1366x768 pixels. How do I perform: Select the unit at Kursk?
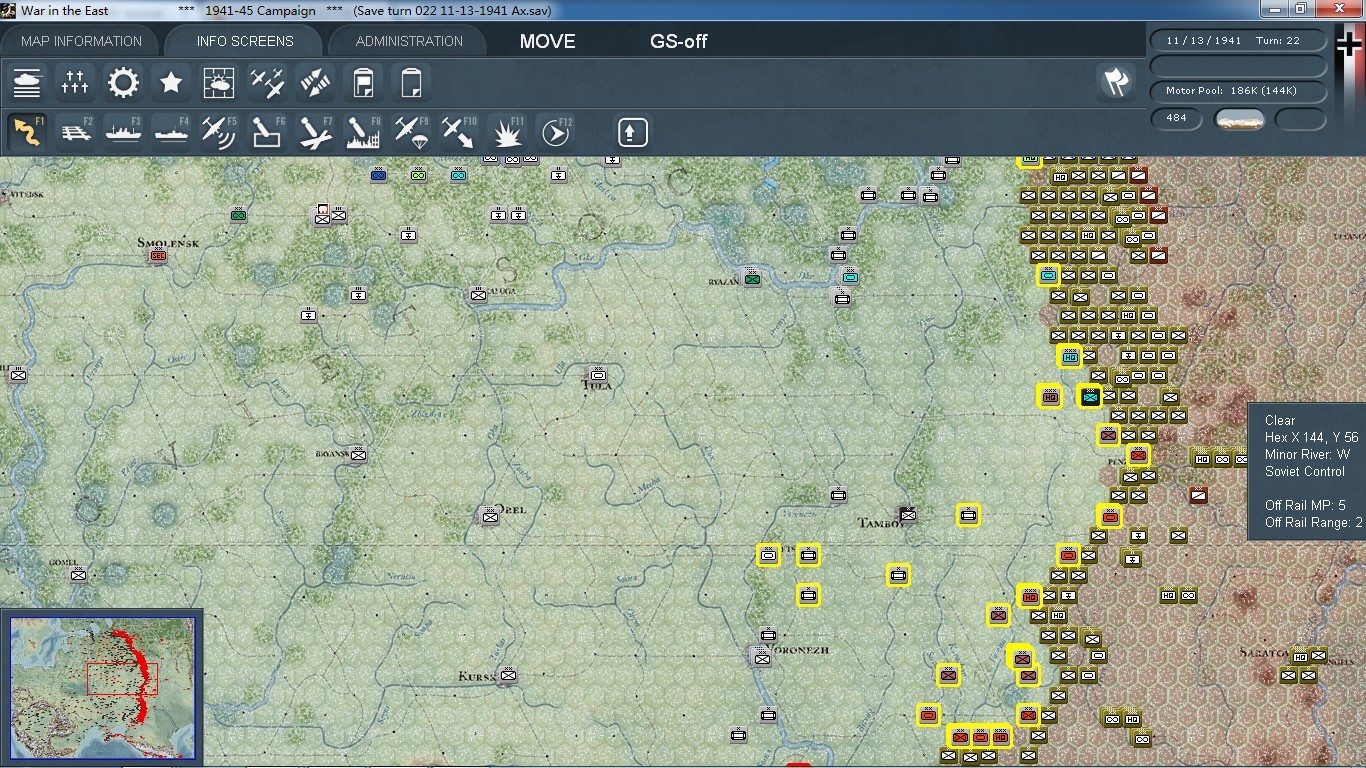[508, 676]
